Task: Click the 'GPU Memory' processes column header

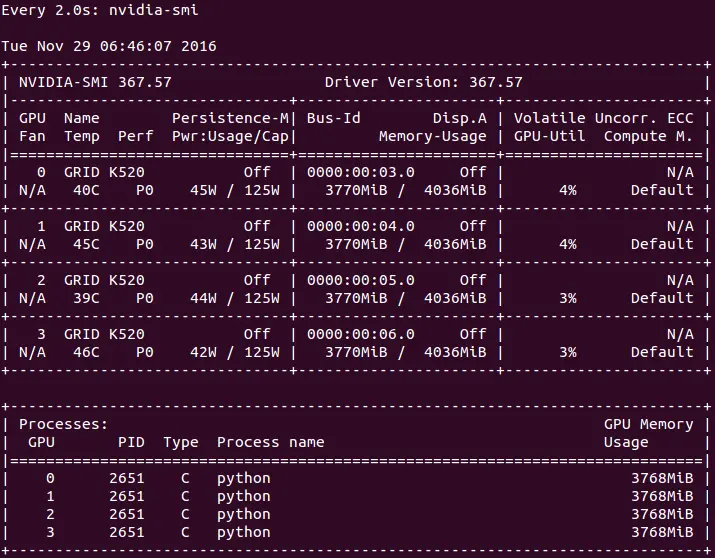Action: [648, 424]
